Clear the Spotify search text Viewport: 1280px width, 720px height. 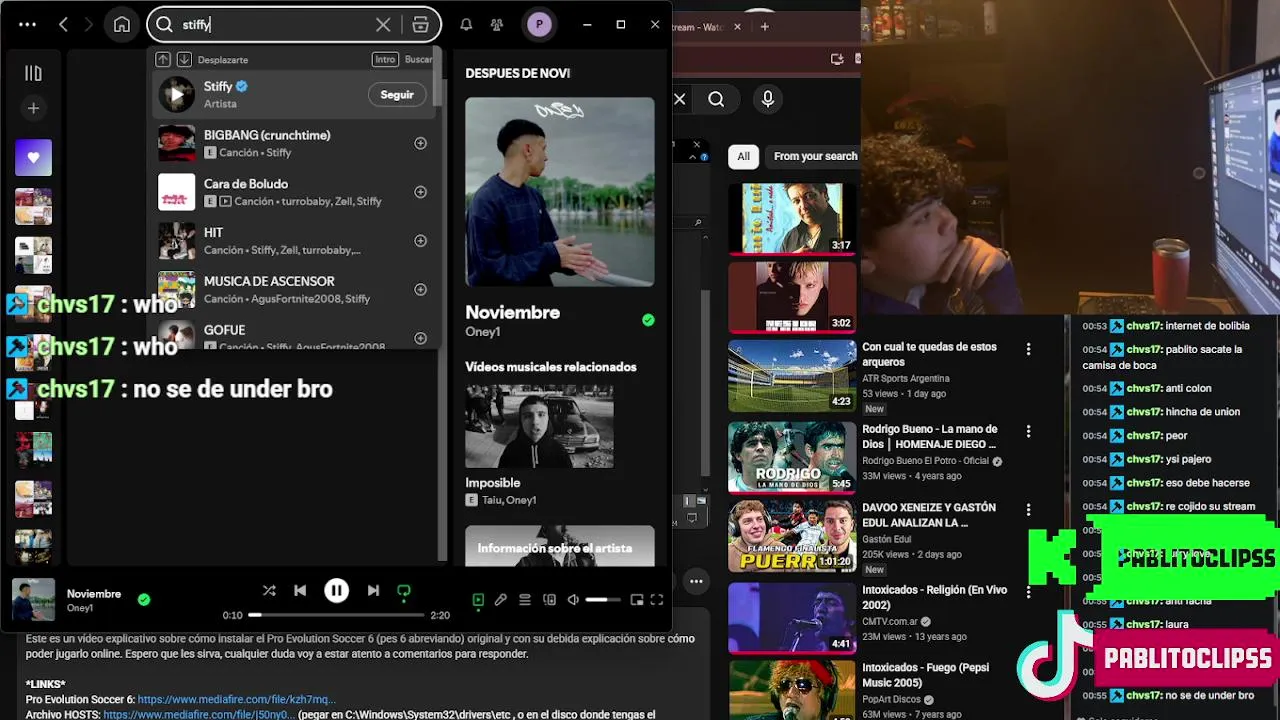tap(383, 25)
